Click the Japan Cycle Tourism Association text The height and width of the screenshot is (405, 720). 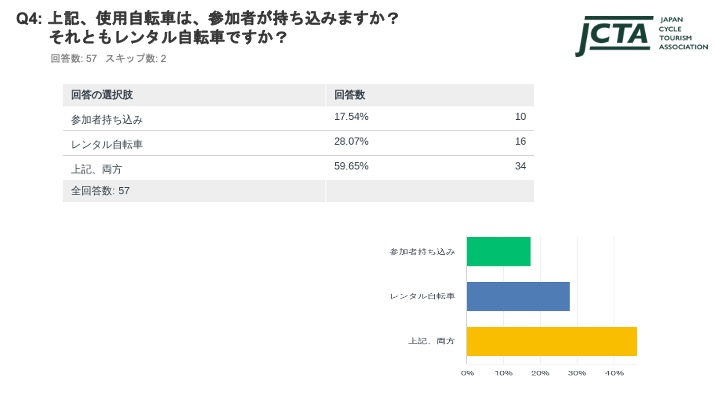(x=683, y=33)
